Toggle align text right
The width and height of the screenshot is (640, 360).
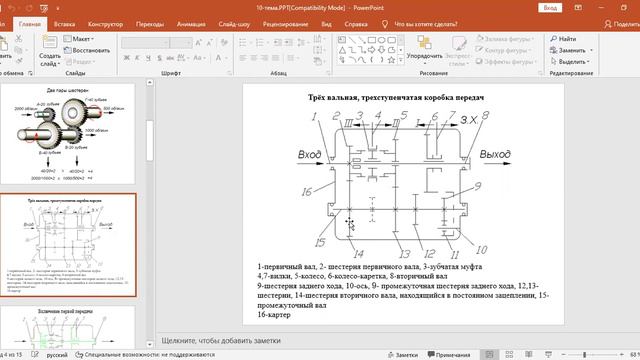point(264,58)
